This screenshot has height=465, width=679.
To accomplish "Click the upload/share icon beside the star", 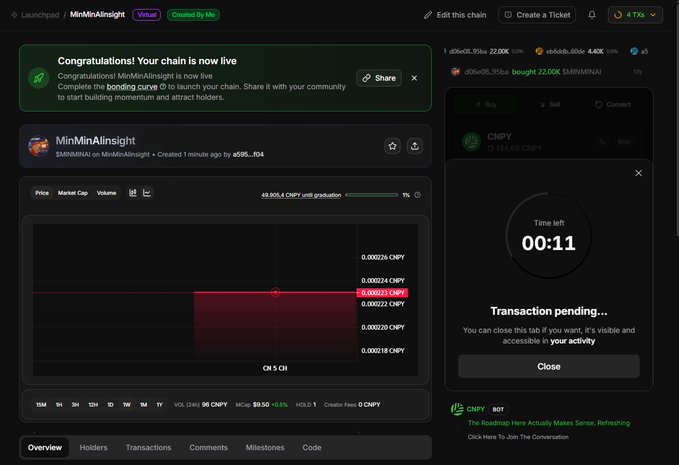I will point(414,146).
